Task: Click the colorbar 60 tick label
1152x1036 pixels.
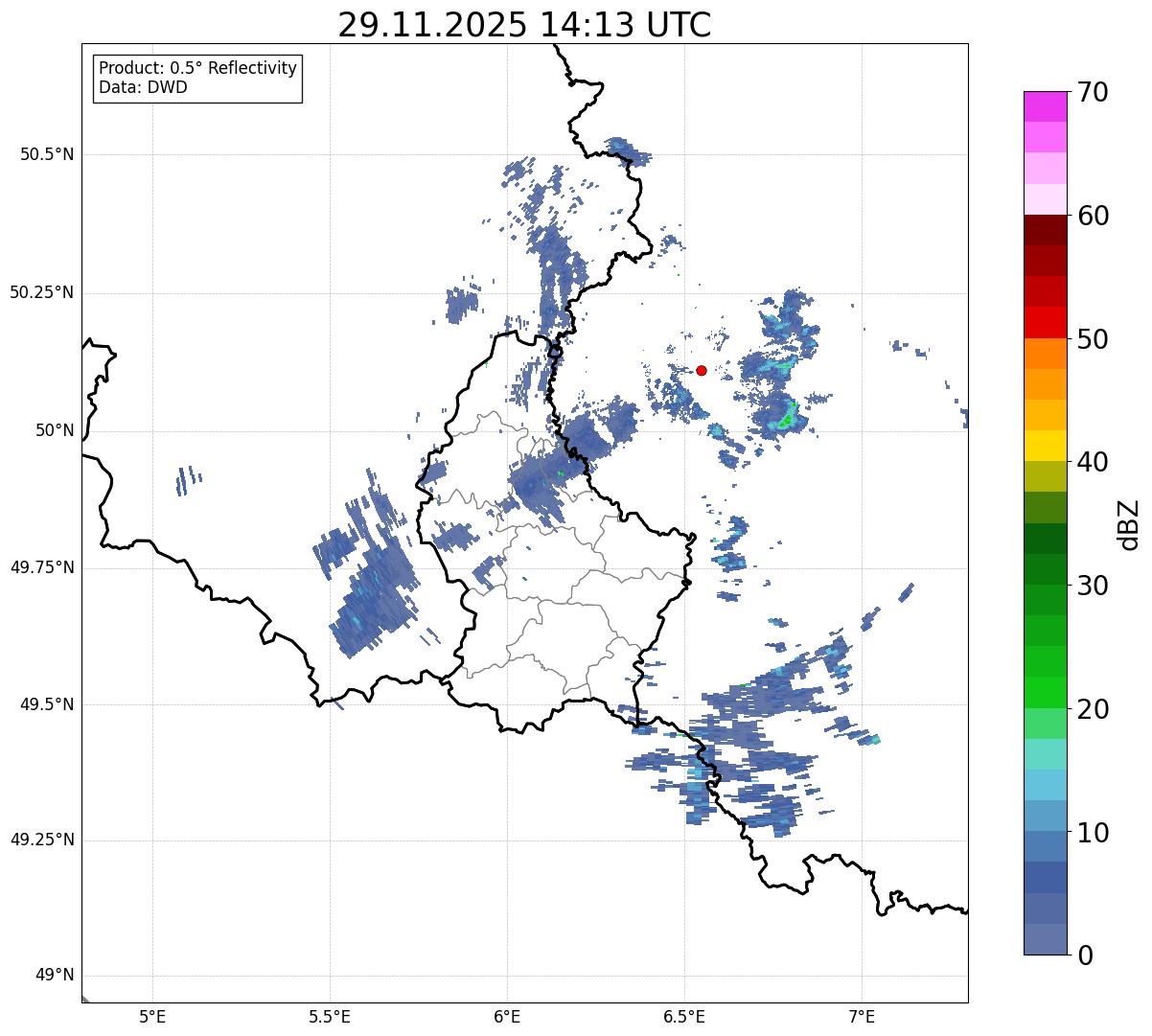Action: pyautogui.click(x=1093, y=216)
